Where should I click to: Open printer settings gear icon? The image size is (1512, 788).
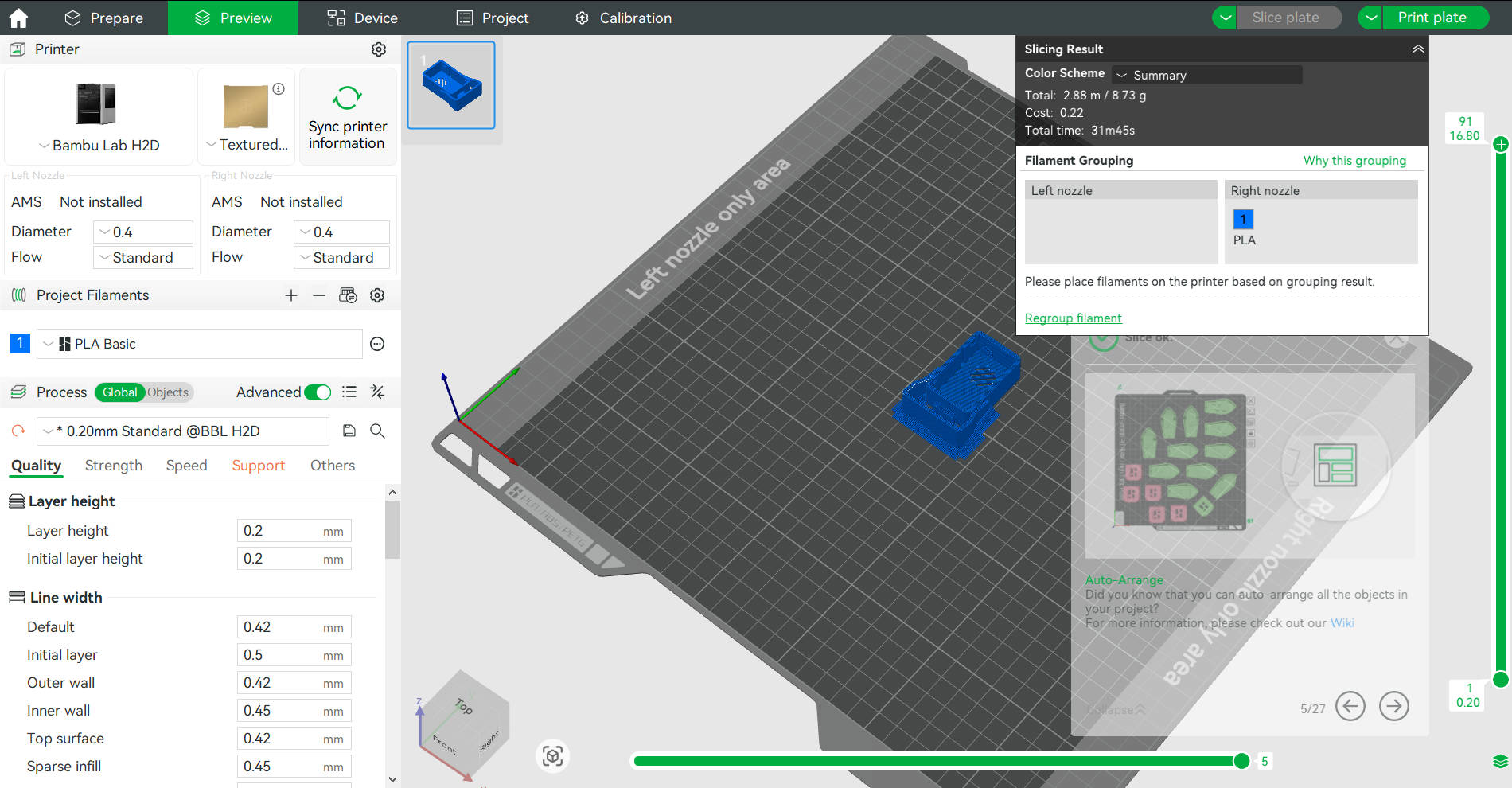pyautogui.click(x=379, y=49)
